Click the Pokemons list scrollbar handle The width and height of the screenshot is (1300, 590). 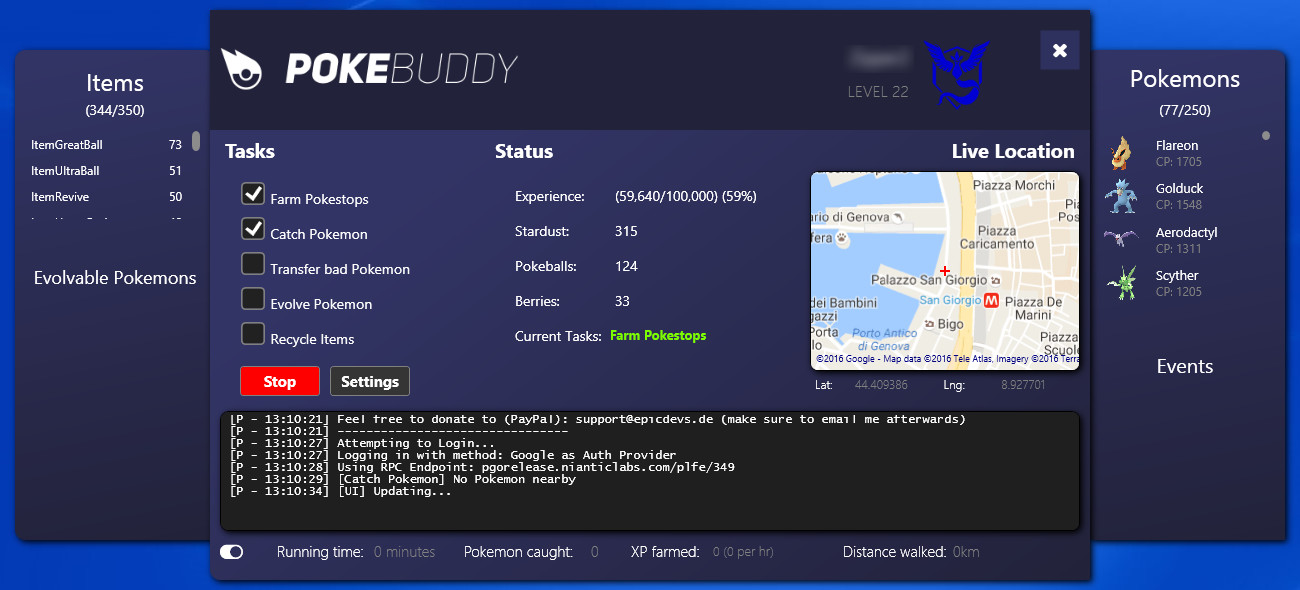pyautogui.click(x=1266, y=136)
